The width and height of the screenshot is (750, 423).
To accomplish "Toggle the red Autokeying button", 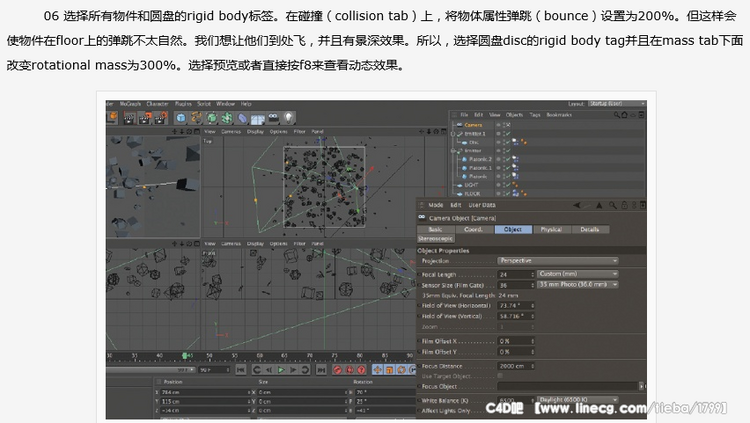I will (350, 370).
